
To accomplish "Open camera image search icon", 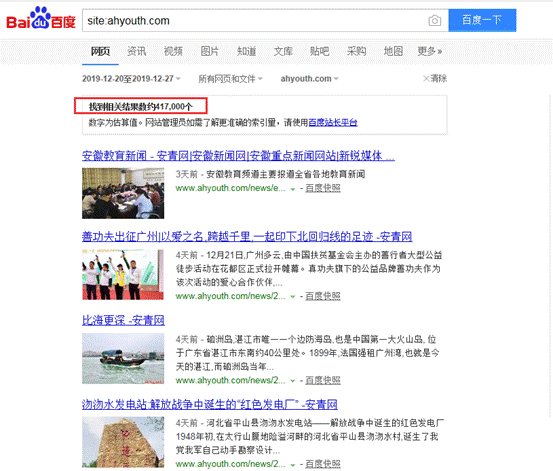I will coord(434,20).
